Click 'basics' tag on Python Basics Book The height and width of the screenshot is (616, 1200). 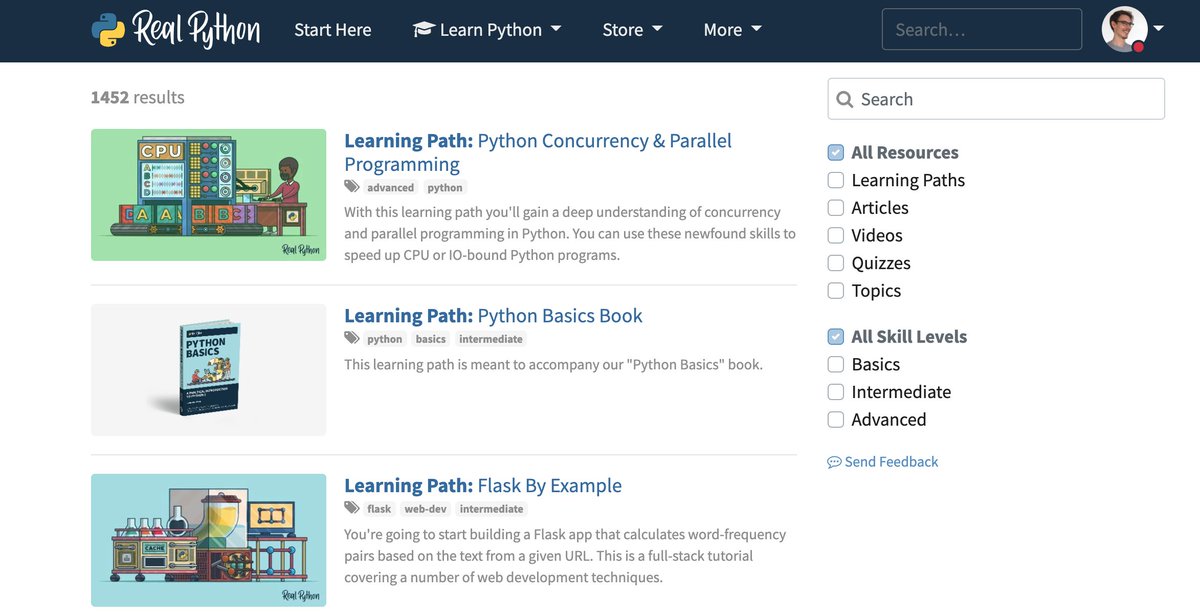pos(431,339)
